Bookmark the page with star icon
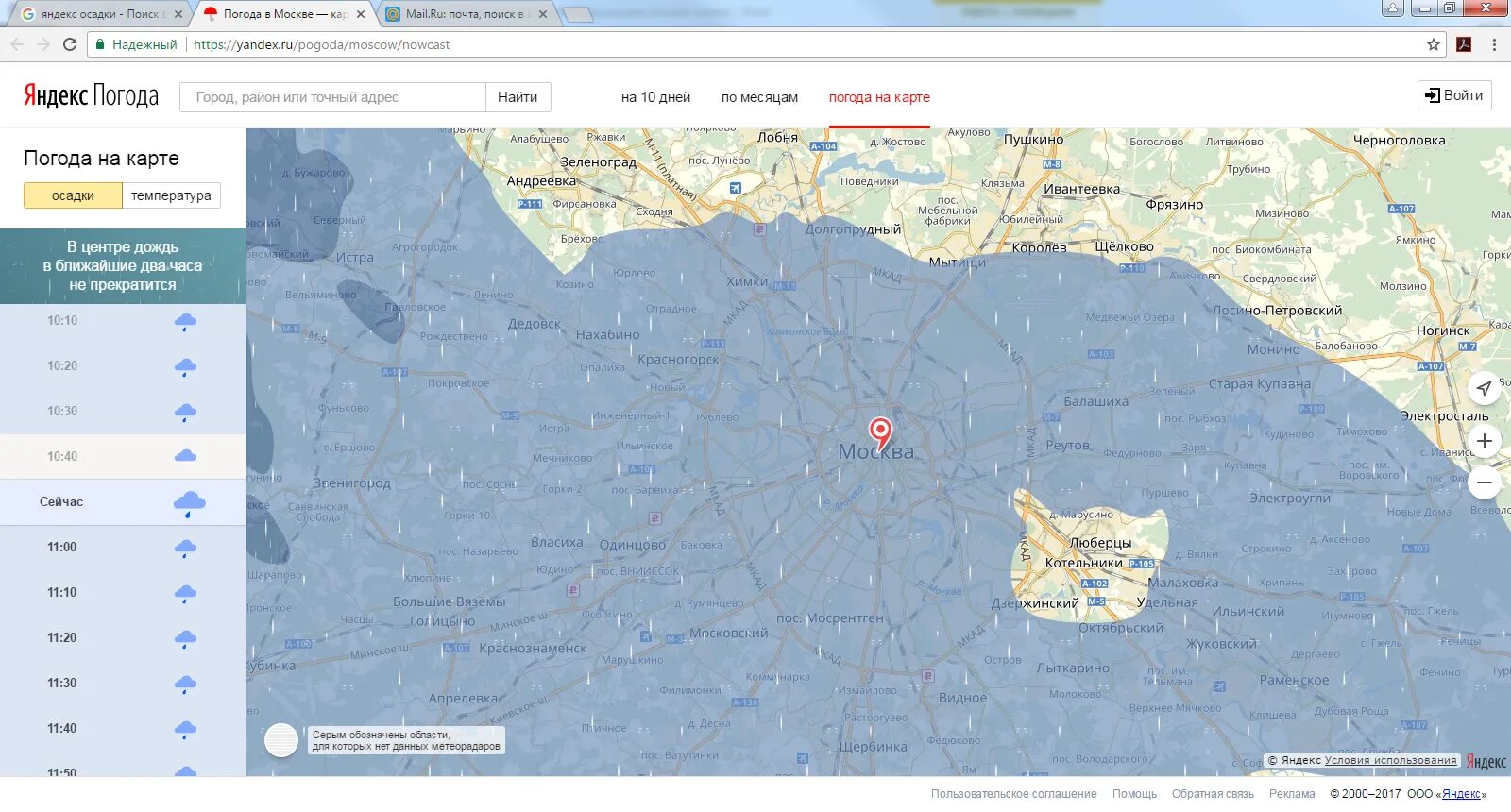1511x812 pixels. click(1433, 44)
